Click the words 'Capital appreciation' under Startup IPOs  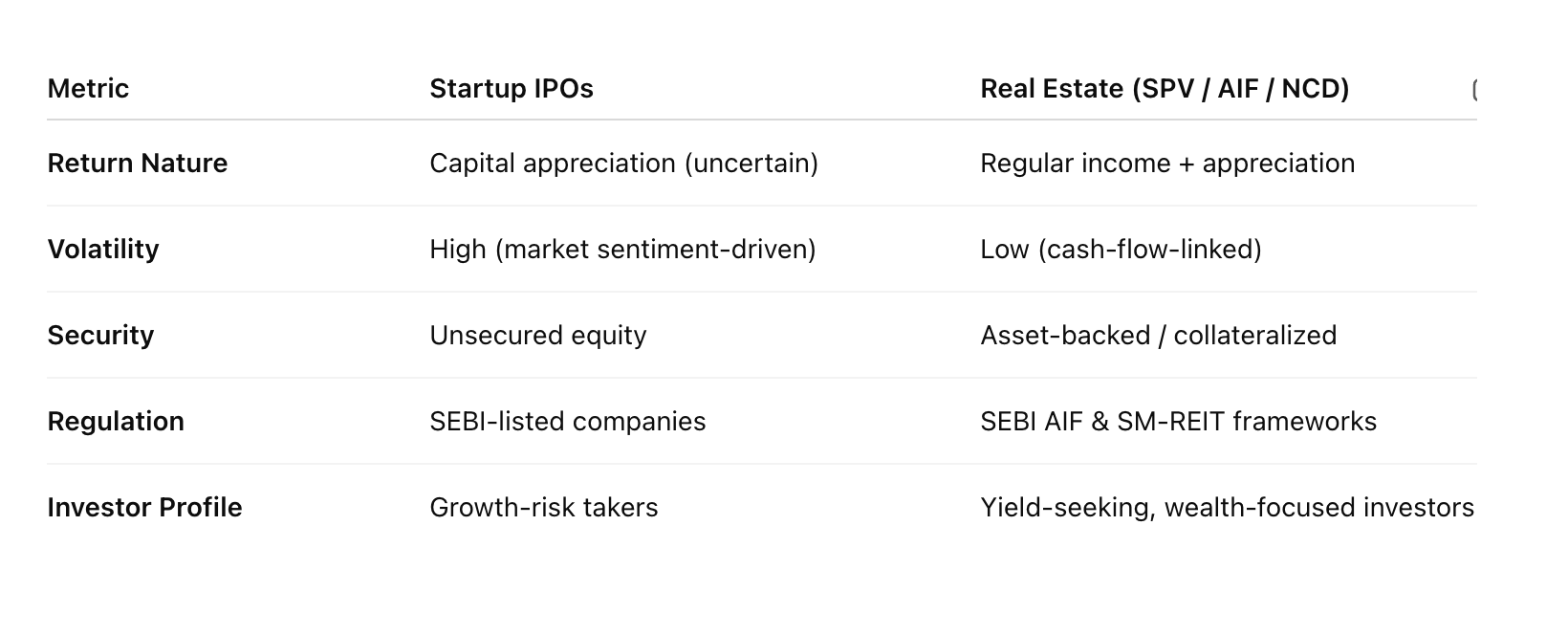(553, 164)
